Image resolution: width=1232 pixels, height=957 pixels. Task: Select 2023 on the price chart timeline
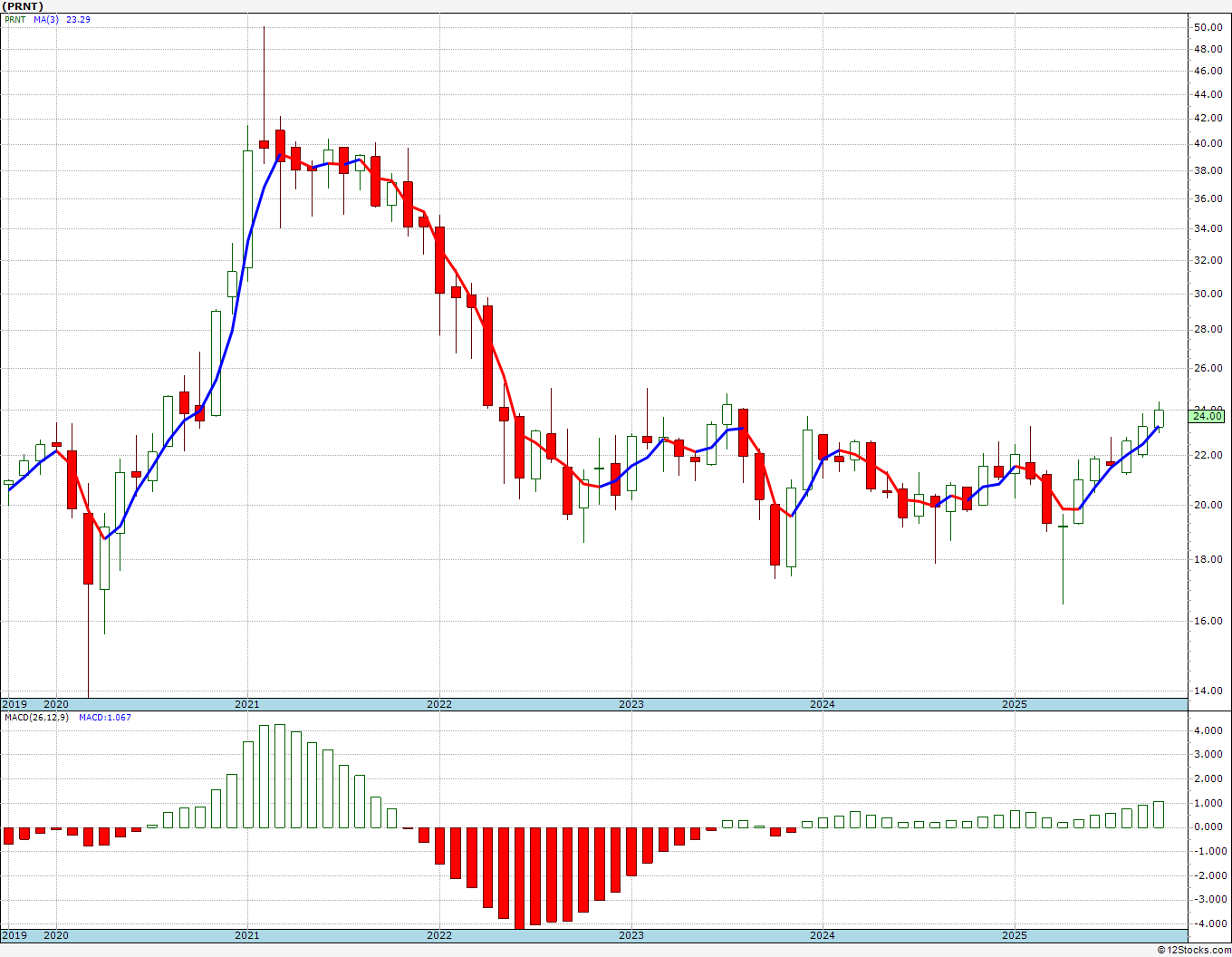(630, 704)
